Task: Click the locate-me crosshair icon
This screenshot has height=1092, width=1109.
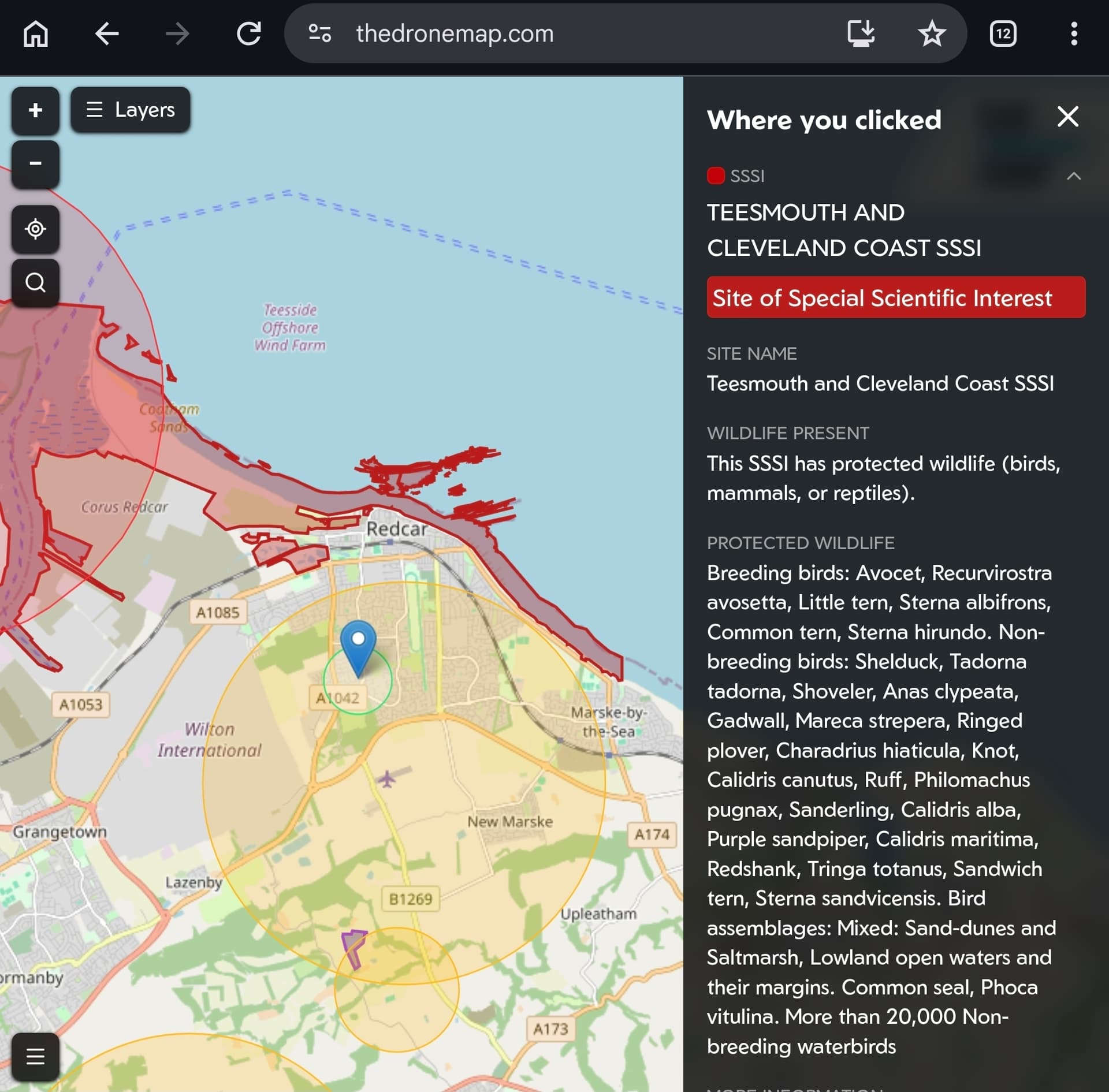Action: coord(35,229)
